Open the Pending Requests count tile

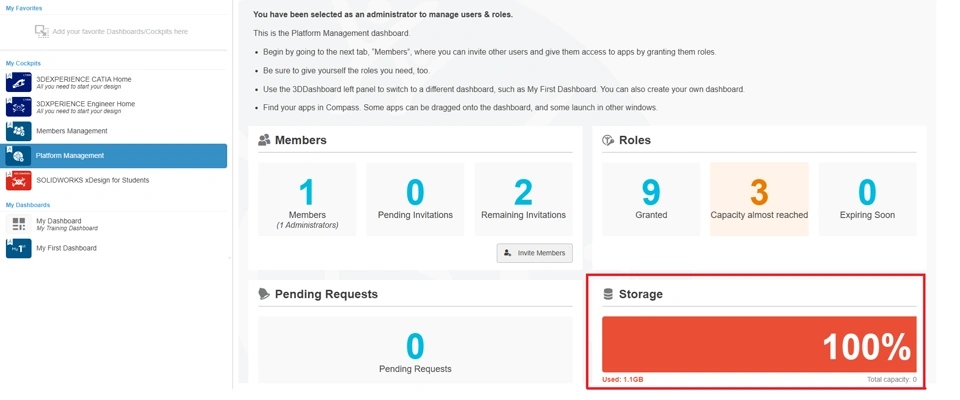[415, 351]
